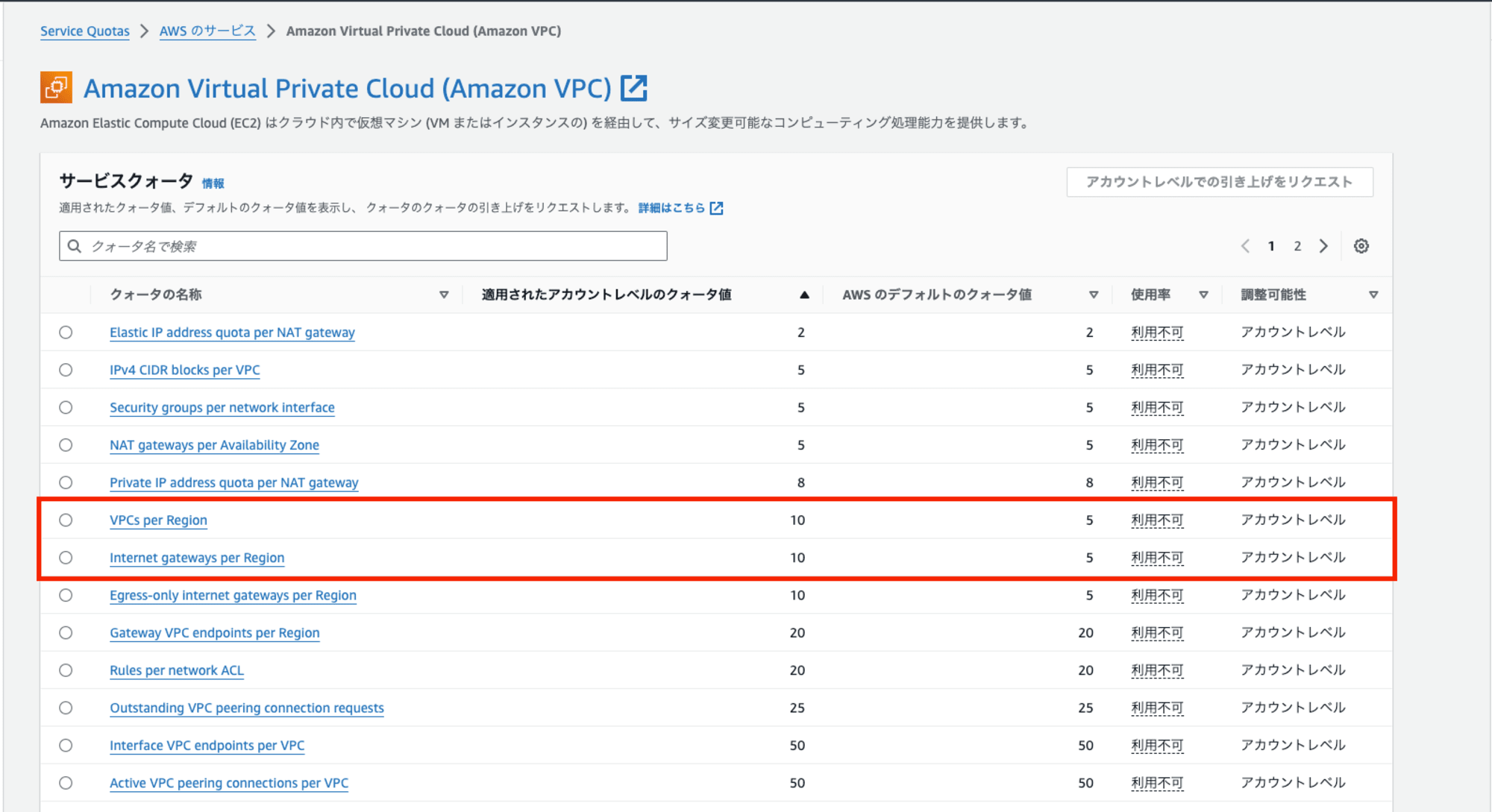
Task: Select the Internet gateways per Region radio button
Action: pyautogui.click(x=67, y=557)
